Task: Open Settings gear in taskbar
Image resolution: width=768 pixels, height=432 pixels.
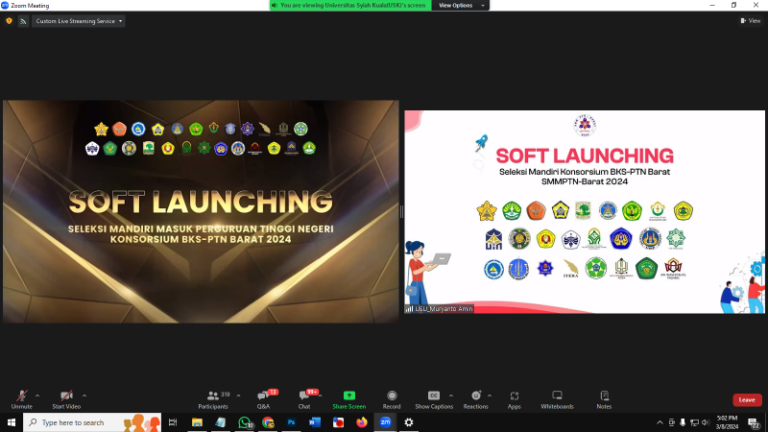Action: point(409,422)
